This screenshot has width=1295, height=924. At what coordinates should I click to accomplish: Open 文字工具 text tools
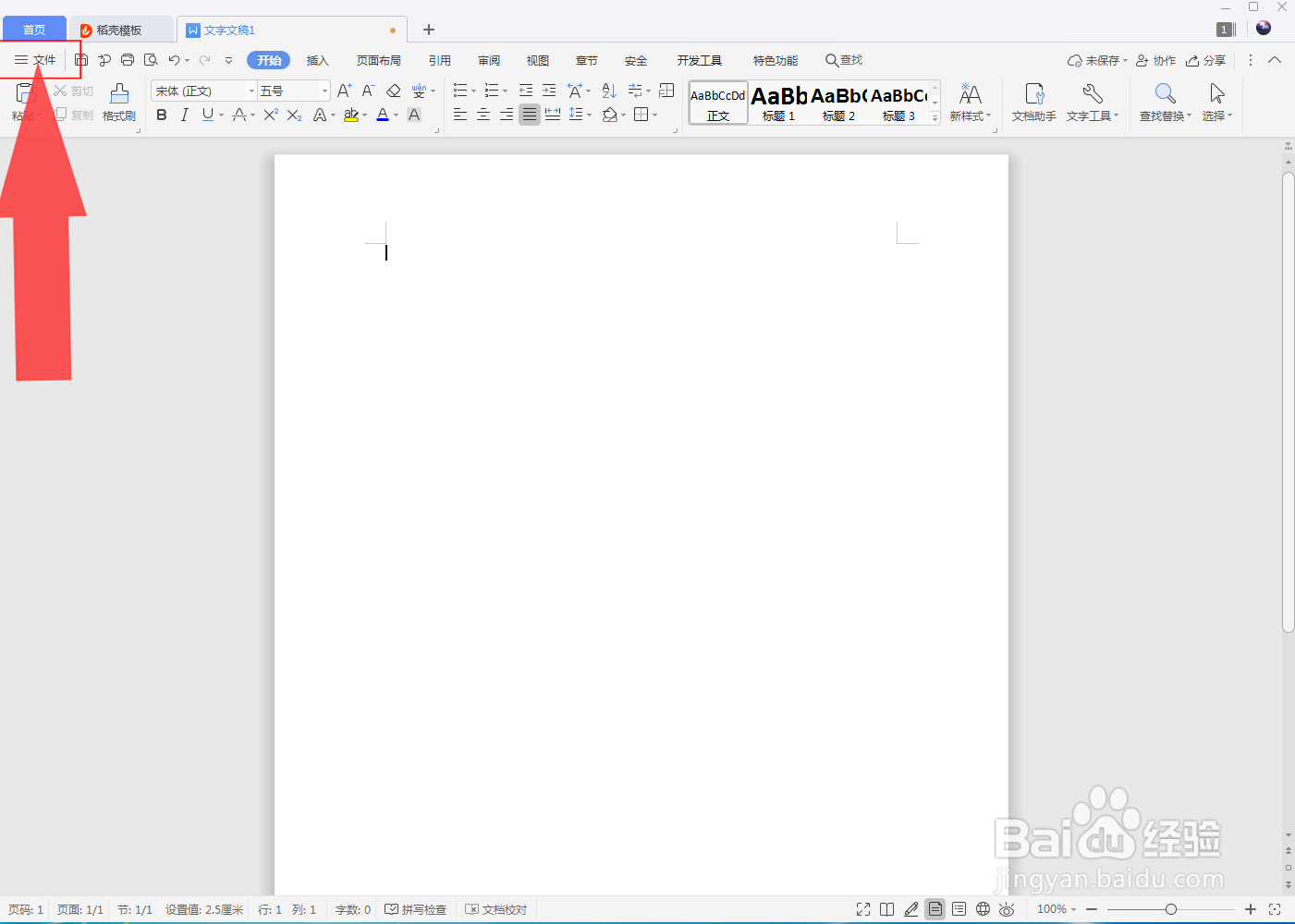click(x=1093, y=103)
